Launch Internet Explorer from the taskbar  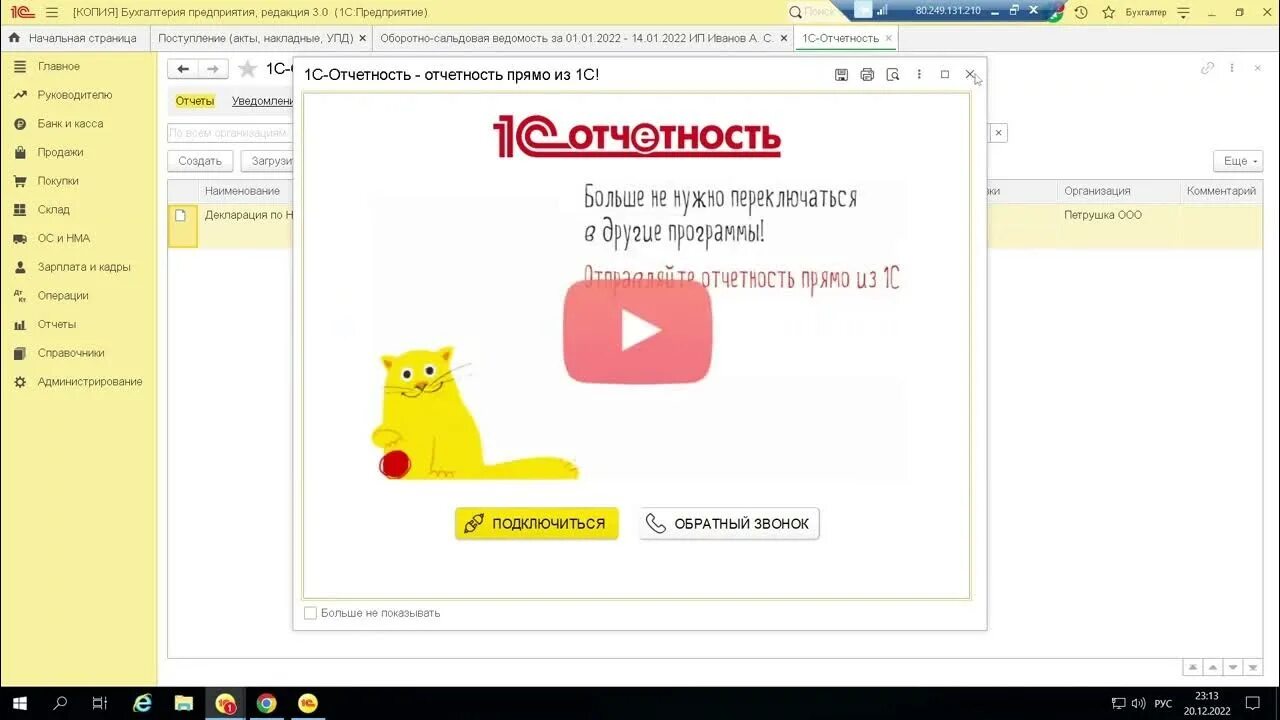point(142,703)
